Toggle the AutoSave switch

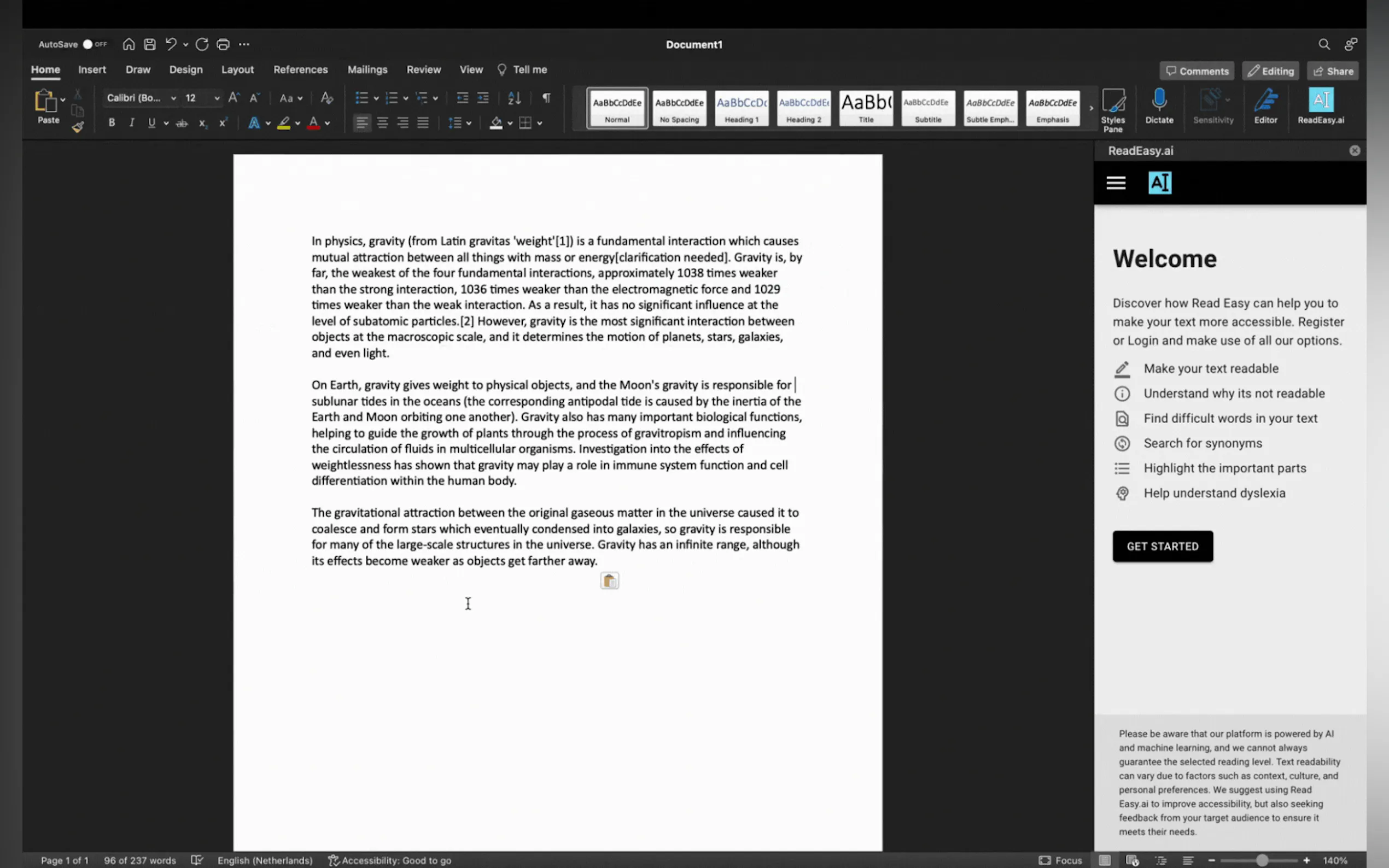point(94,44)
